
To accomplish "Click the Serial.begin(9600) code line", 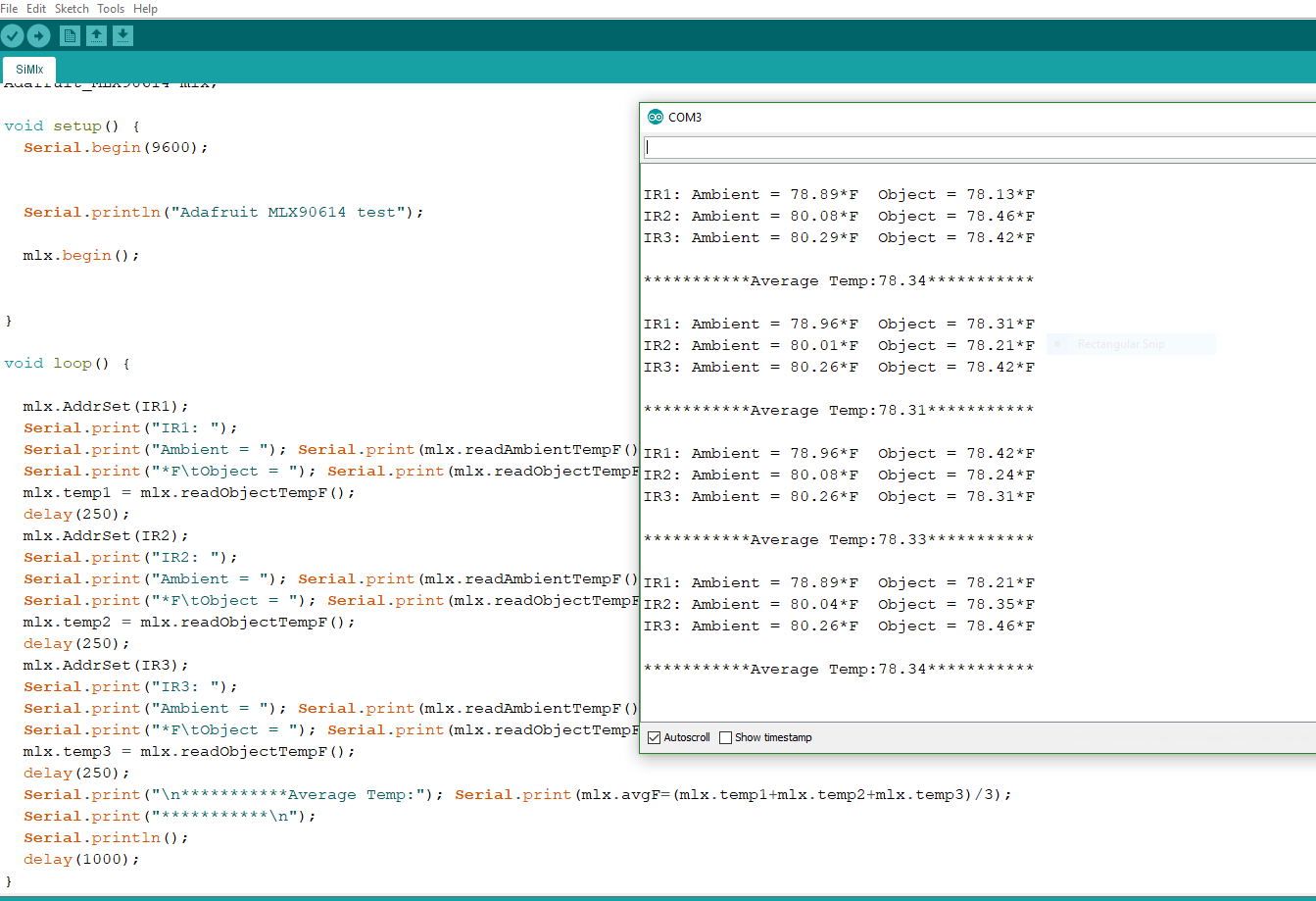I will click(x=117, y=147).
